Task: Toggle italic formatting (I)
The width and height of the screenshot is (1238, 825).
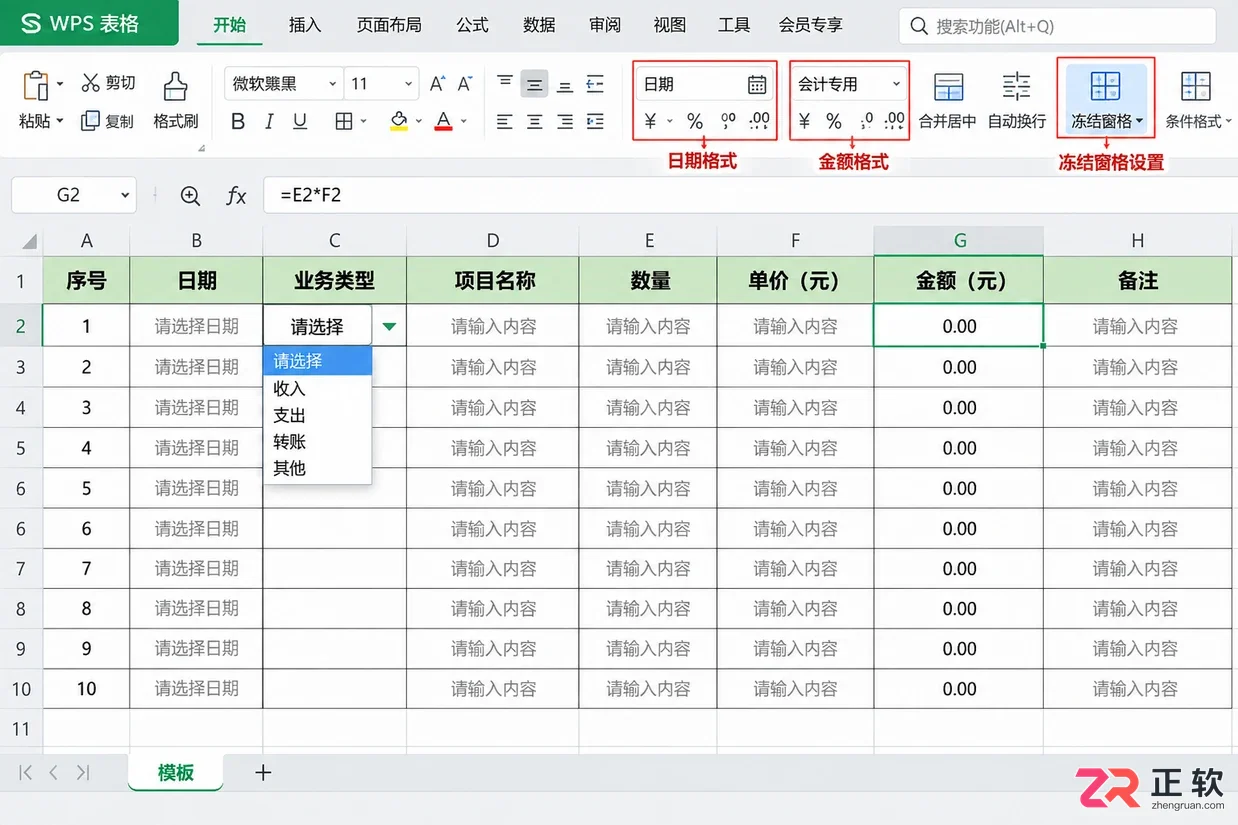Action: (x=269, y=122)
